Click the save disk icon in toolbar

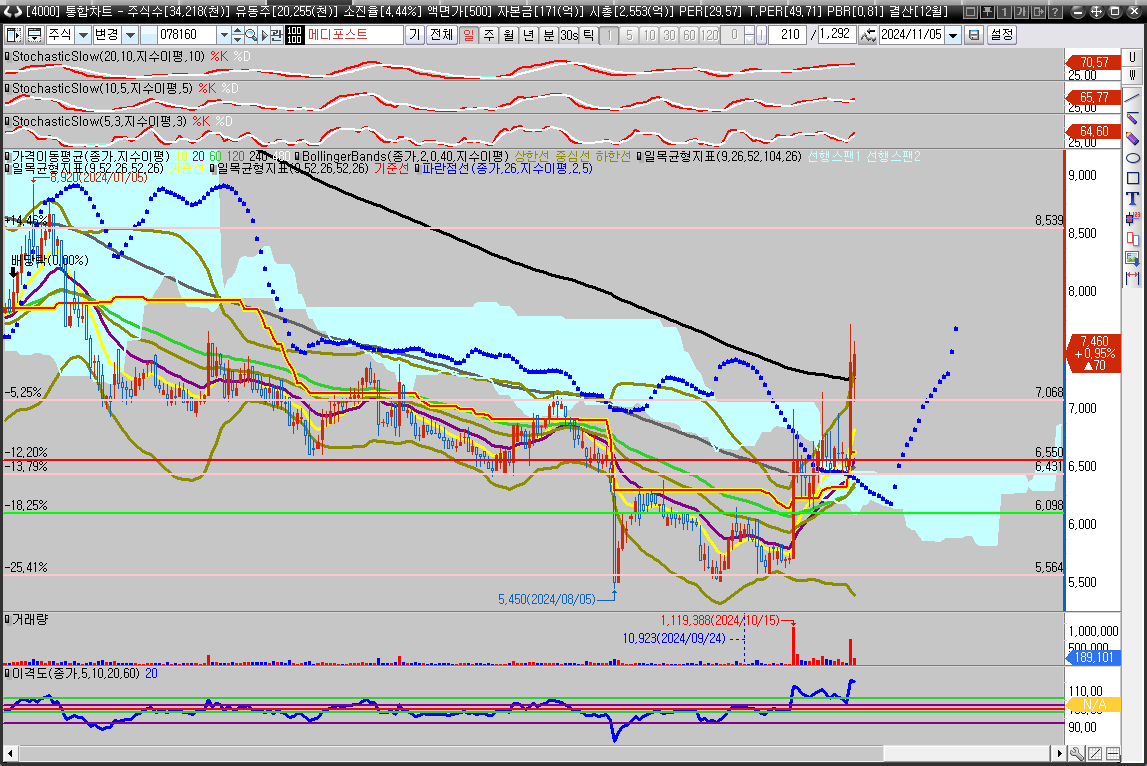(x=974, y=34)
